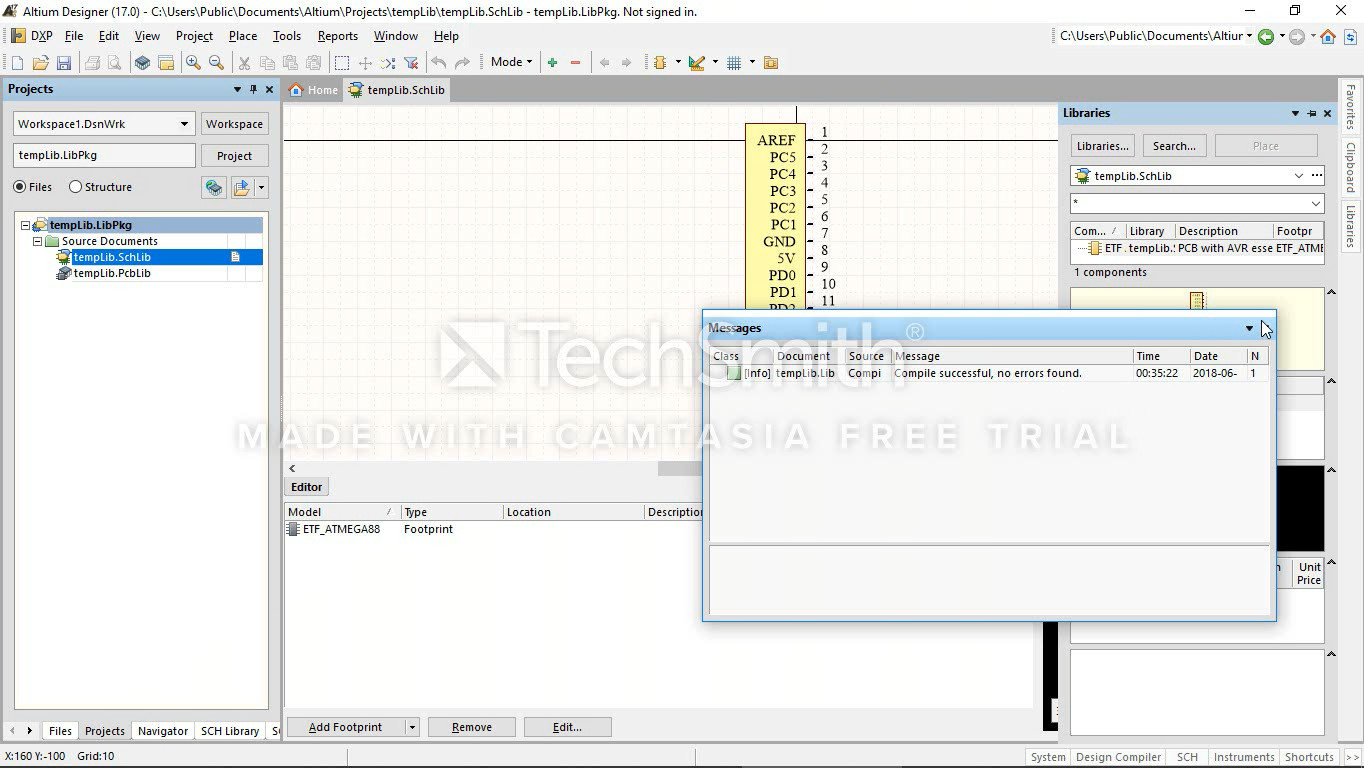Click the Save icon in toolbar
The image size is (1364, 768).
(63, 63)
